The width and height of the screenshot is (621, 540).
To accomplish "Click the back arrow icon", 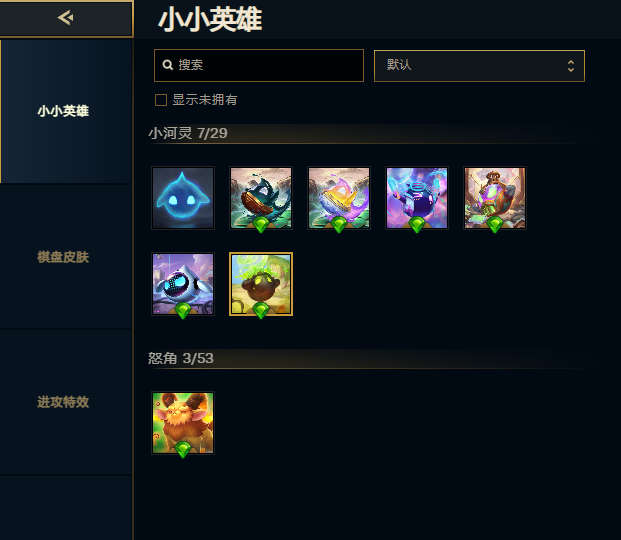I will (x=66, y=18).
